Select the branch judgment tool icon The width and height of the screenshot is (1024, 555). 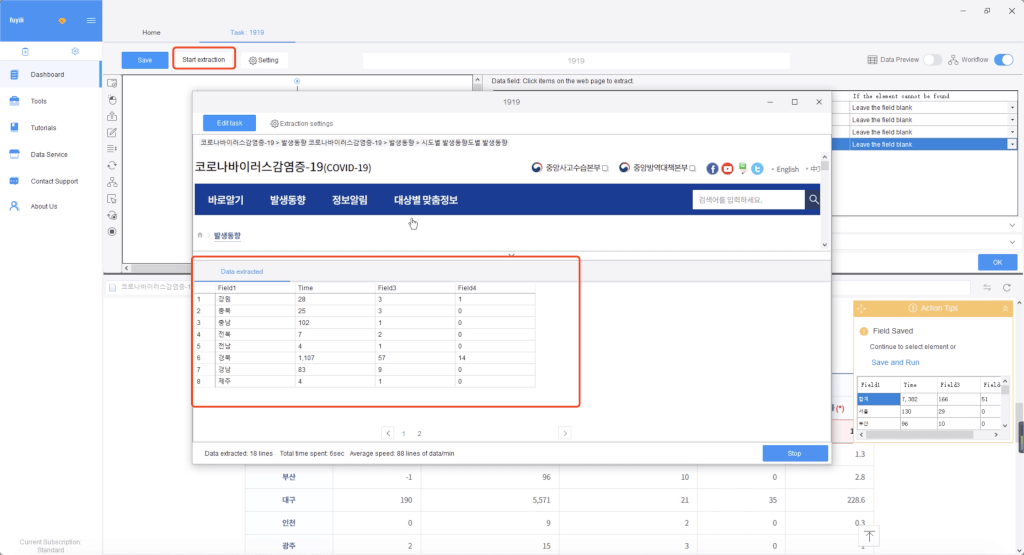click(112, 182)
